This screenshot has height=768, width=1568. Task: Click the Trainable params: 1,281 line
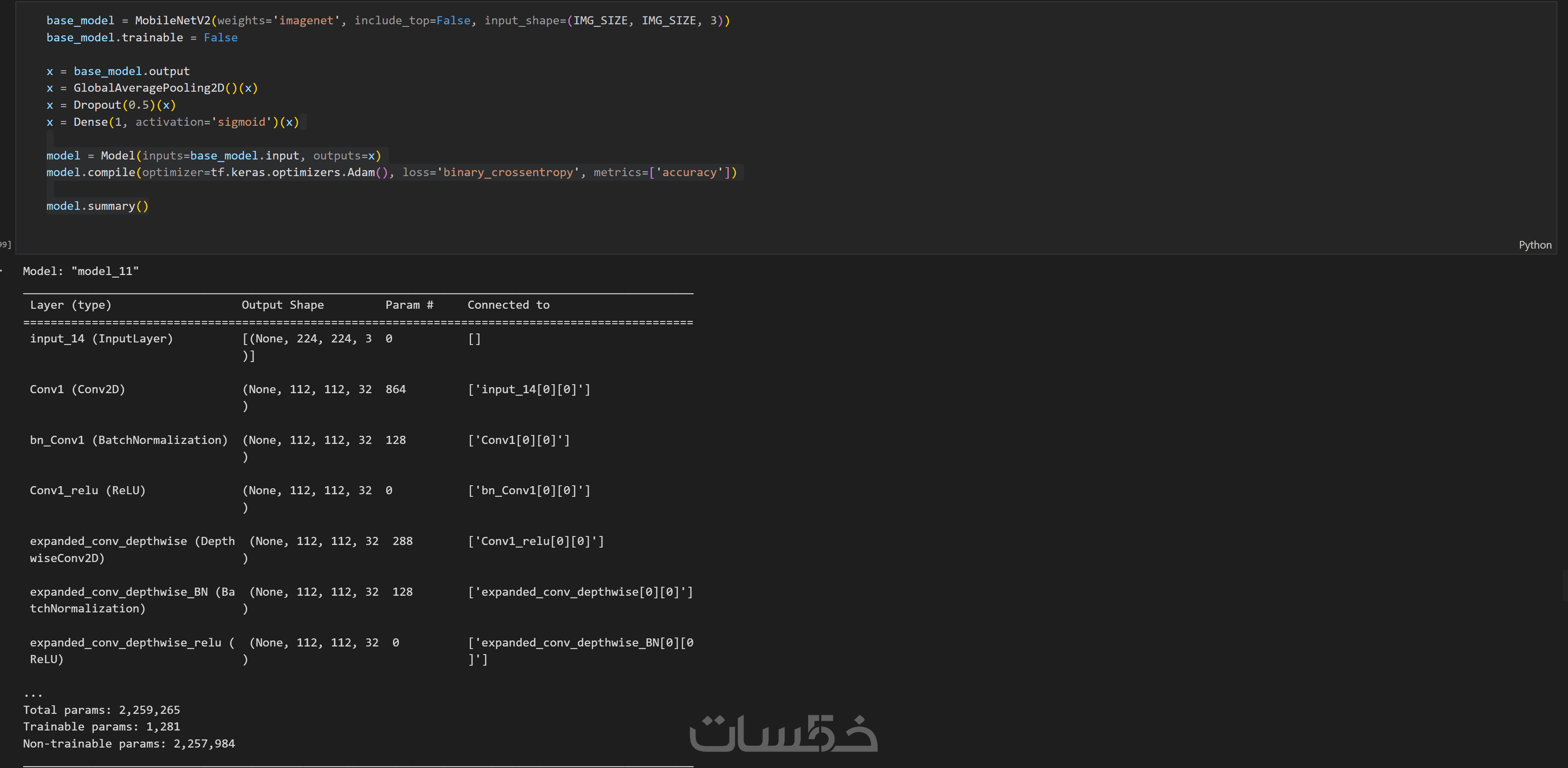click(101, 727)
